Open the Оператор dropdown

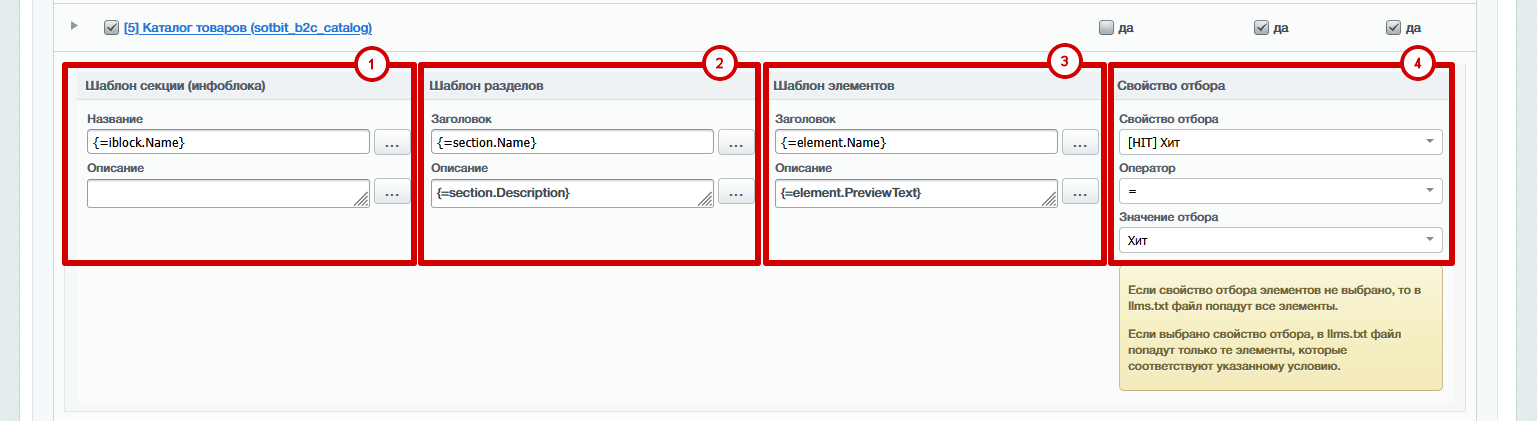pyautogui.click(x=1279, y=190)
